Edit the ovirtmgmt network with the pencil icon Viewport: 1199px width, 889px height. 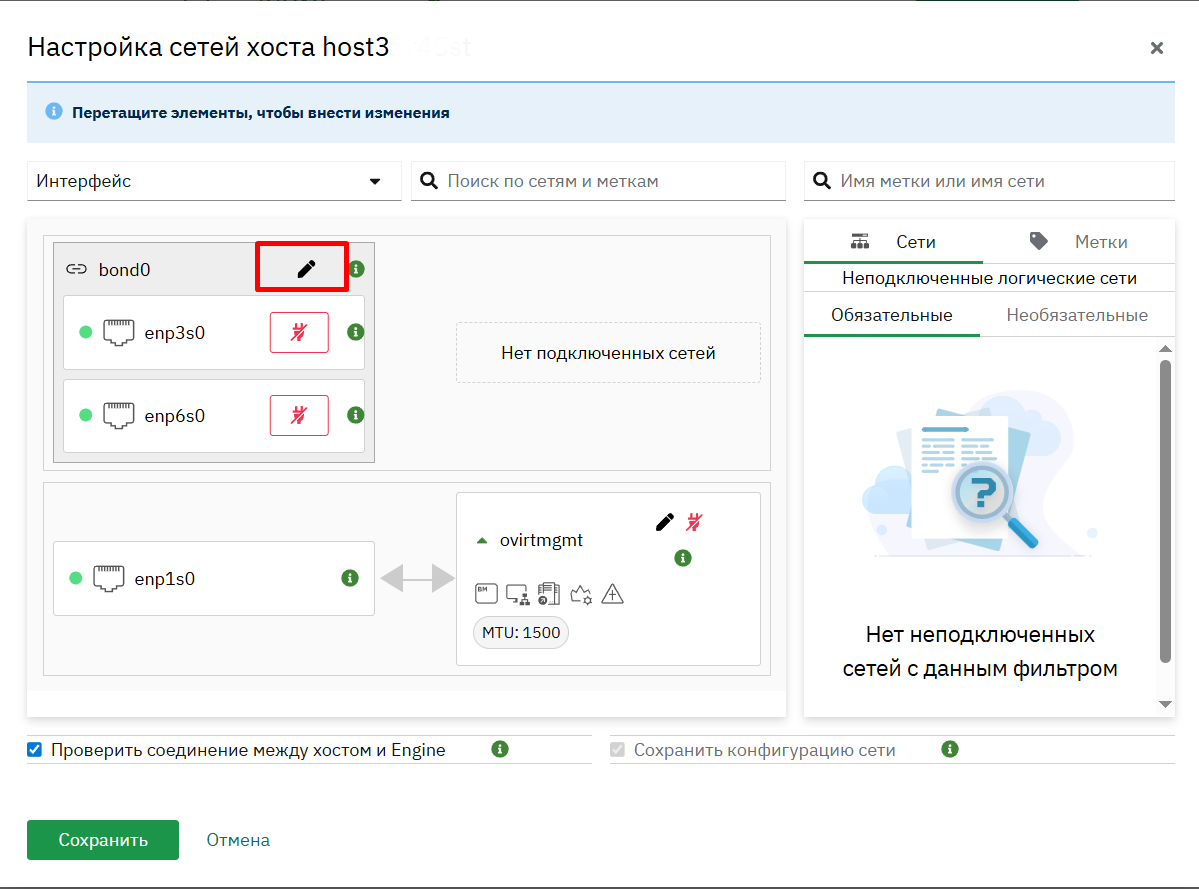[664, 522]
